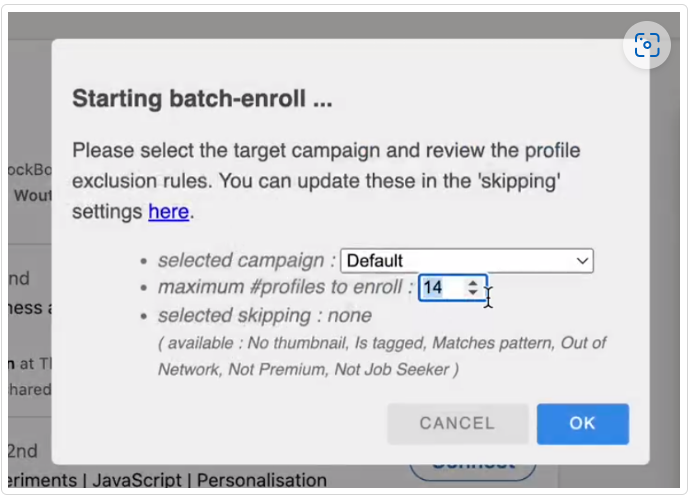Click the screenshot capture icon
Viewport: 690px width, 496px height.
pos(647,46)
